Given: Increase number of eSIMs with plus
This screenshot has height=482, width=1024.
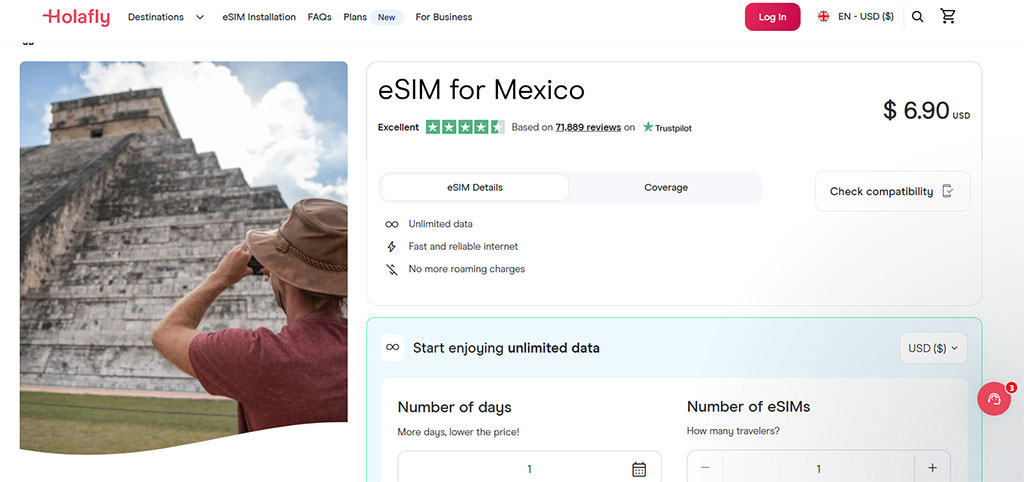Looking at the screenshot, I should click(x=933, y=468).
